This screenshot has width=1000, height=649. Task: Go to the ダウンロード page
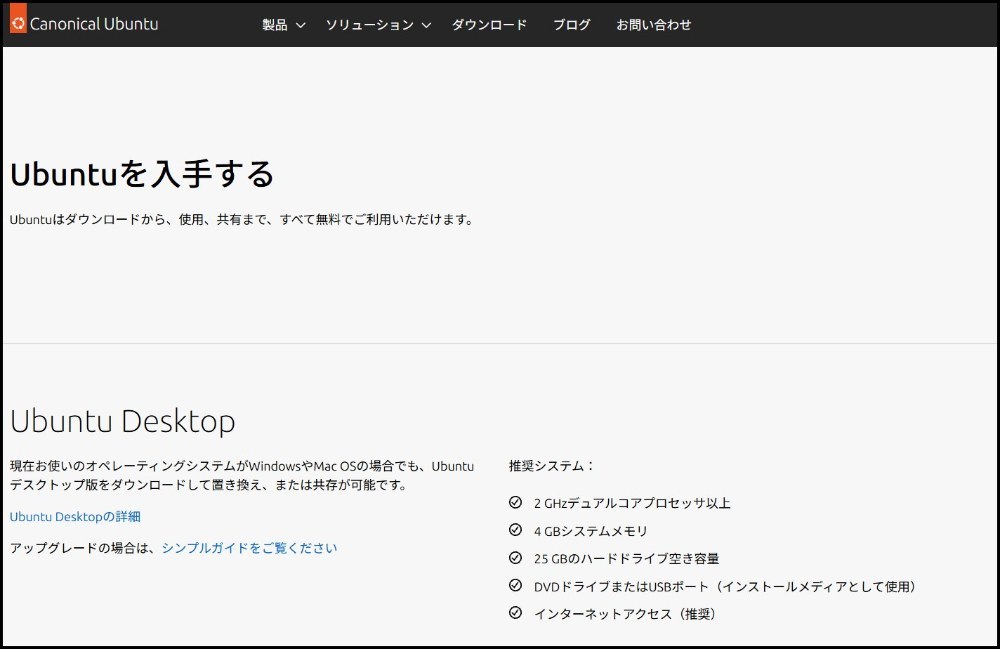(x=490, y=25)
